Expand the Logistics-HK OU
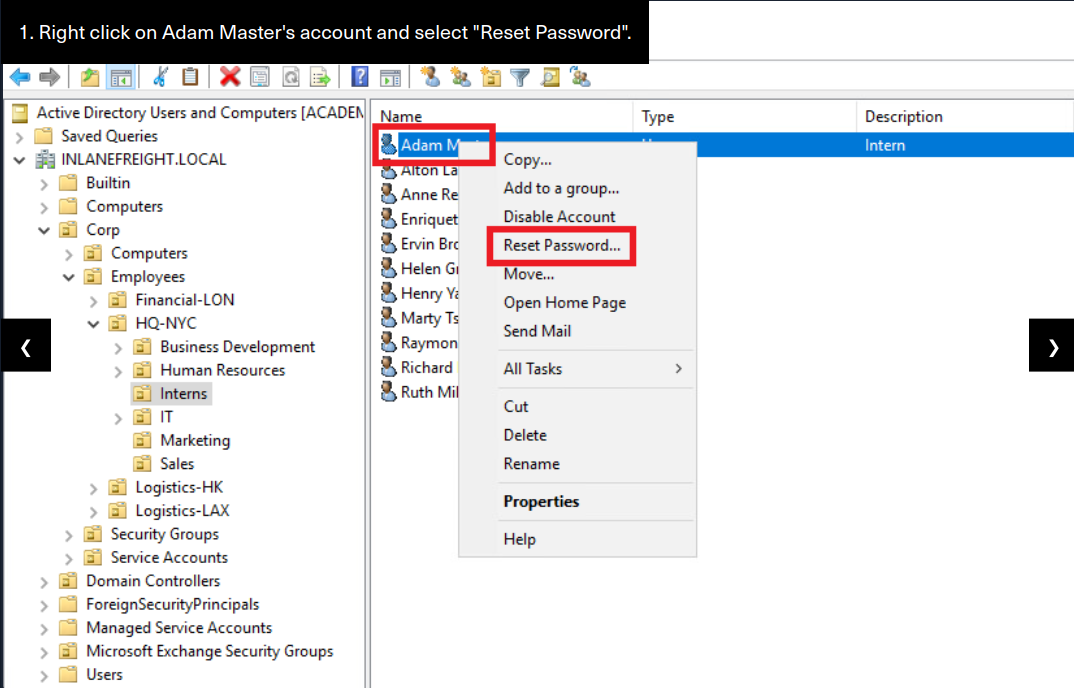 coord(94,489)
